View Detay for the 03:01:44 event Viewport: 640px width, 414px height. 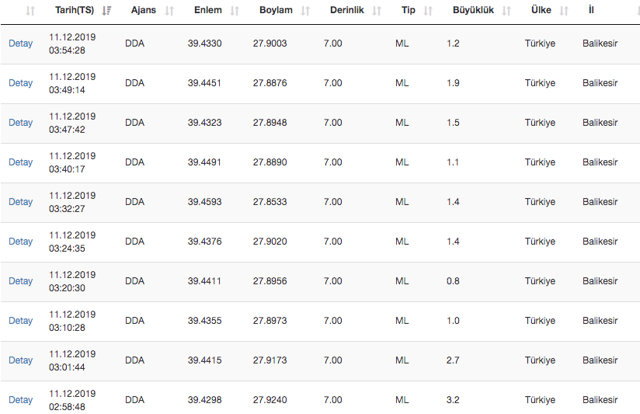pyautogui.click(x=20, y=360)
